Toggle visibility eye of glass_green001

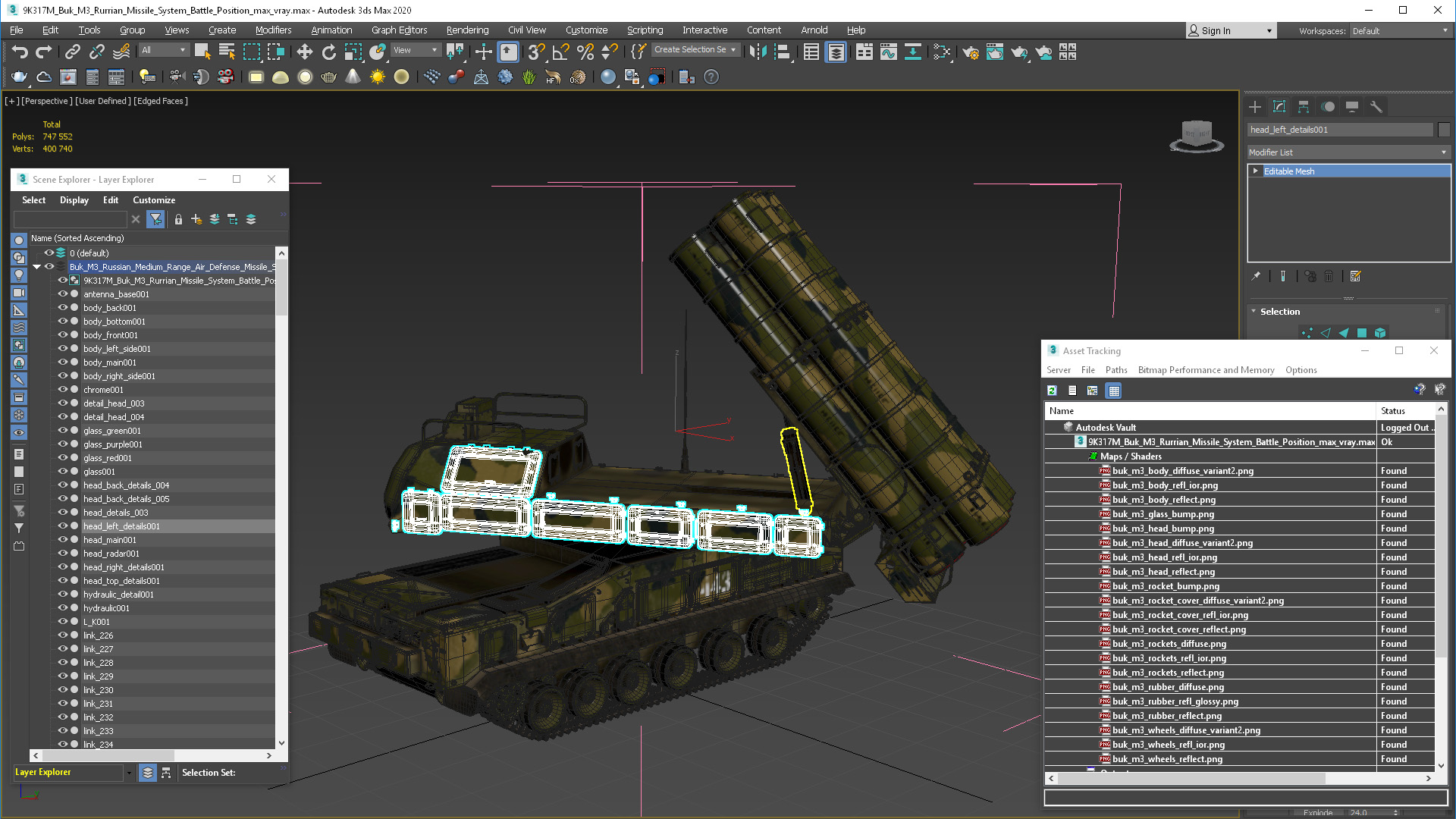(63, 431)
